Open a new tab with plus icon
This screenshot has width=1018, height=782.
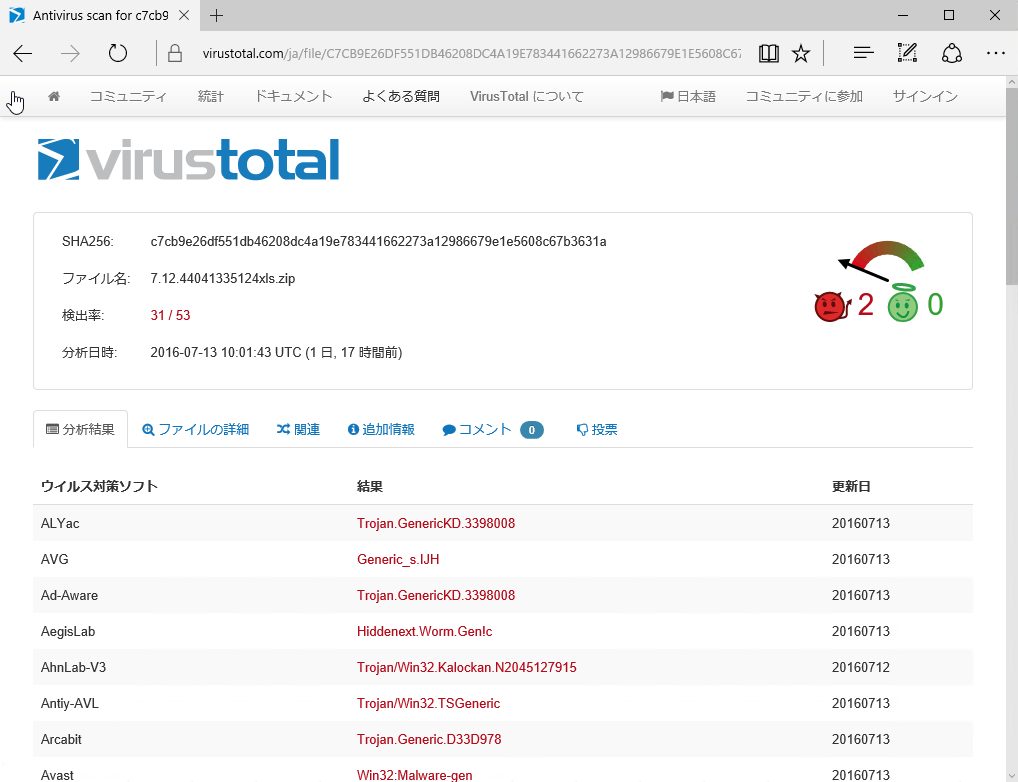point(217,16)
